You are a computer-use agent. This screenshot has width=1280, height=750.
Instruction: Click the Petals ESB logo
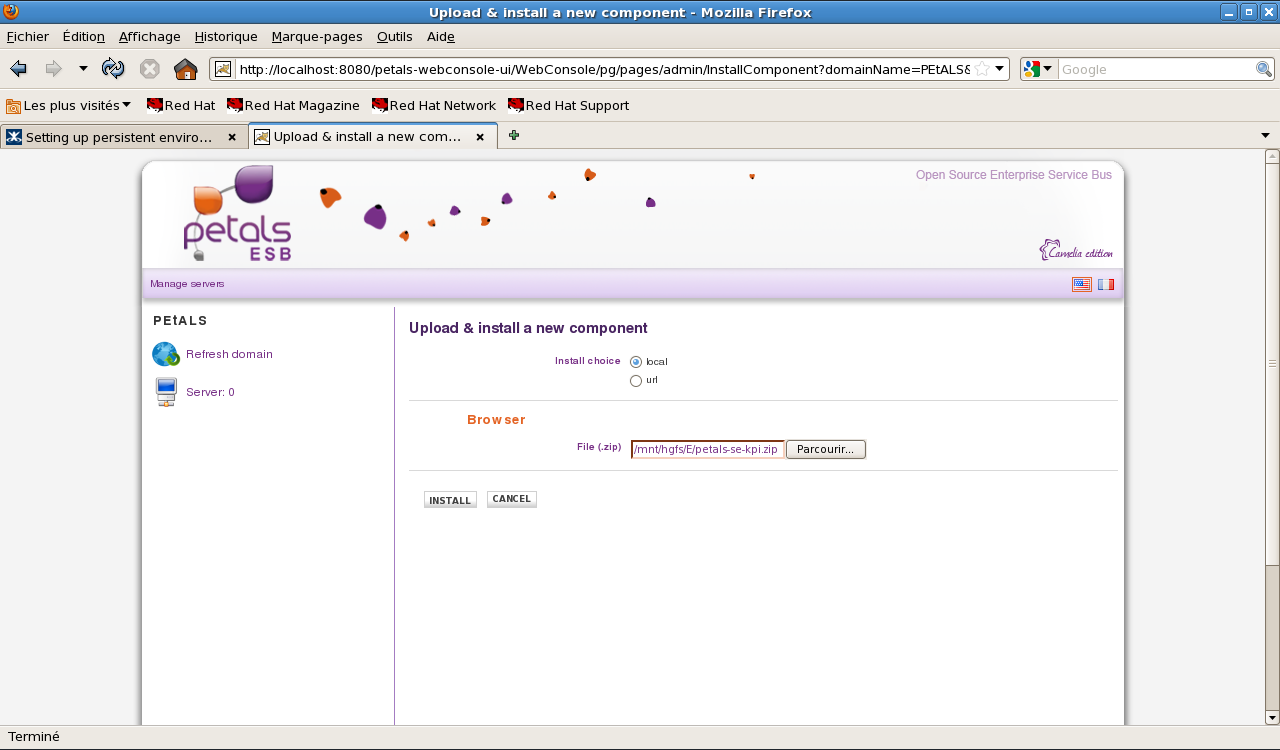pyautogui.click(x=237, y=215)
